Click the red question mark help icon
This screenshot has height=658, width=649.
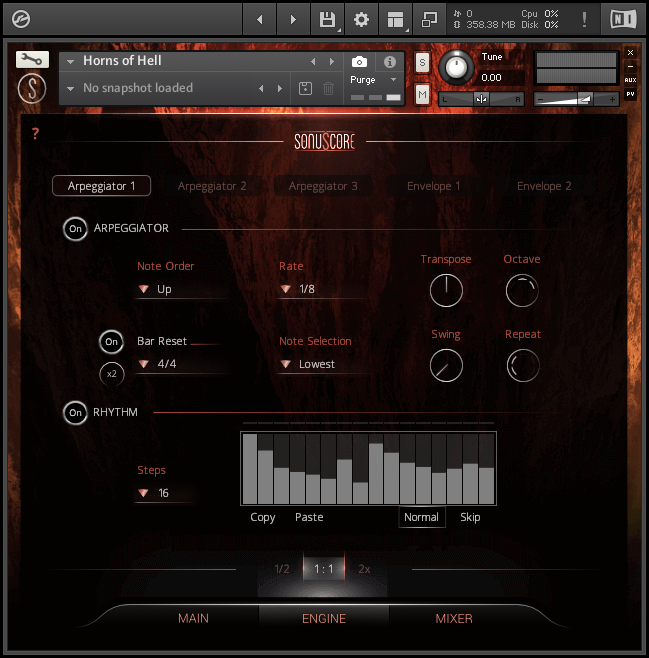pos(36,134)
